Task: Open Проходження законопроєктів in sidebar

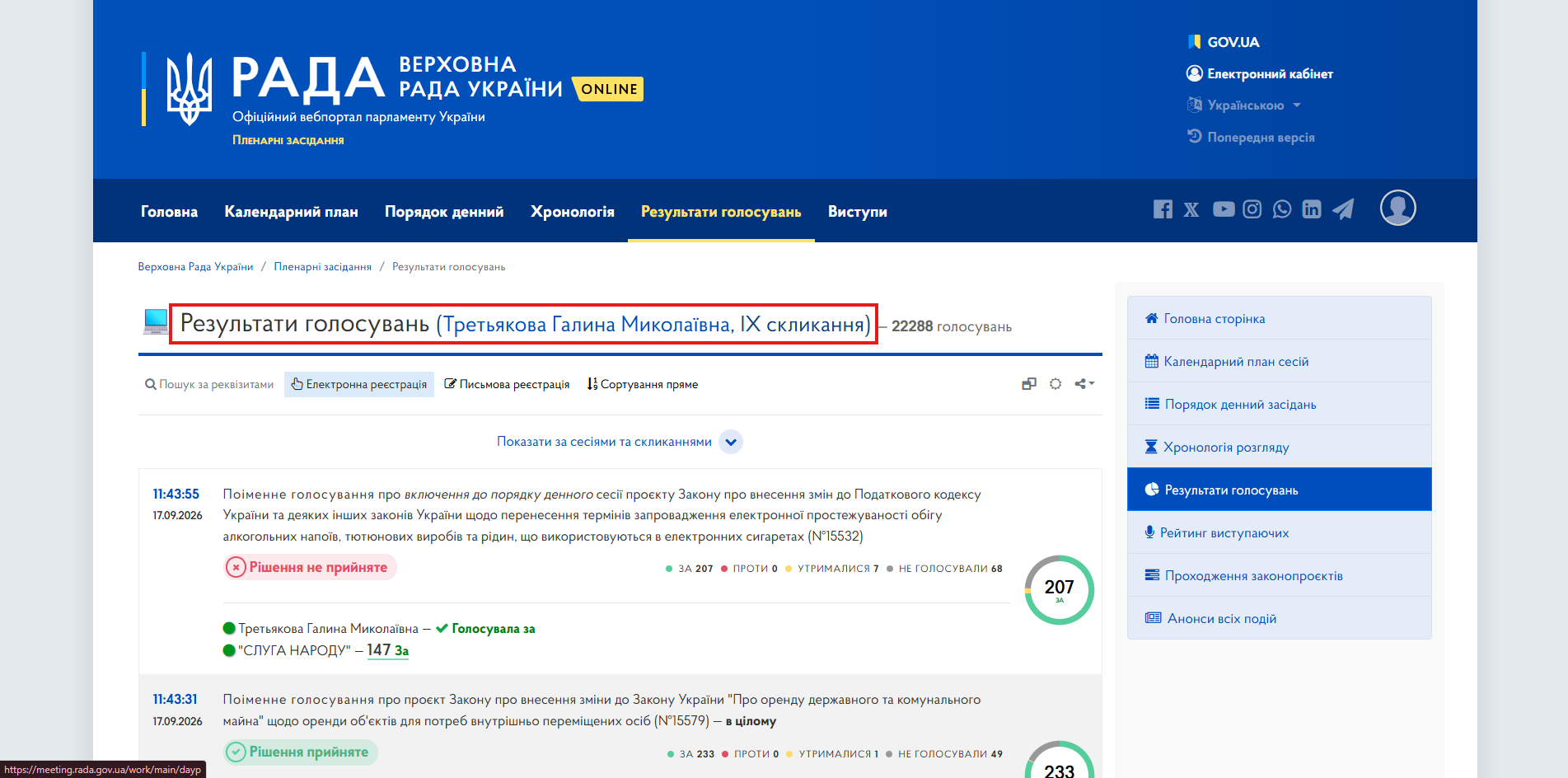Action: (x=1279, y=575)
